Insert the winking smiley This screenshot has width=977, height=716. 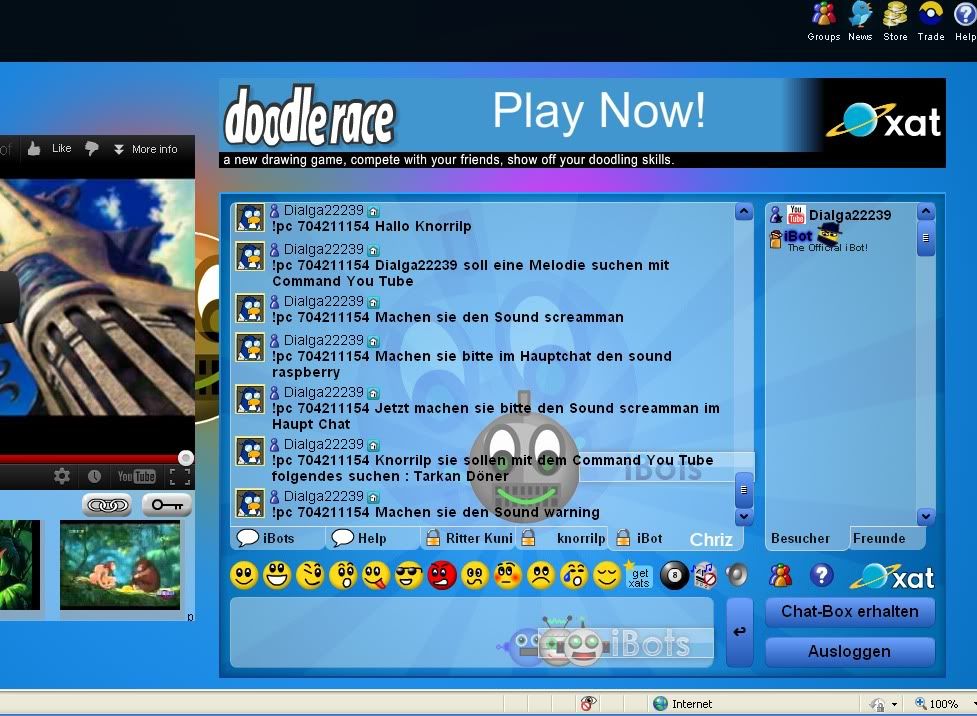click(x=310, y=575)
